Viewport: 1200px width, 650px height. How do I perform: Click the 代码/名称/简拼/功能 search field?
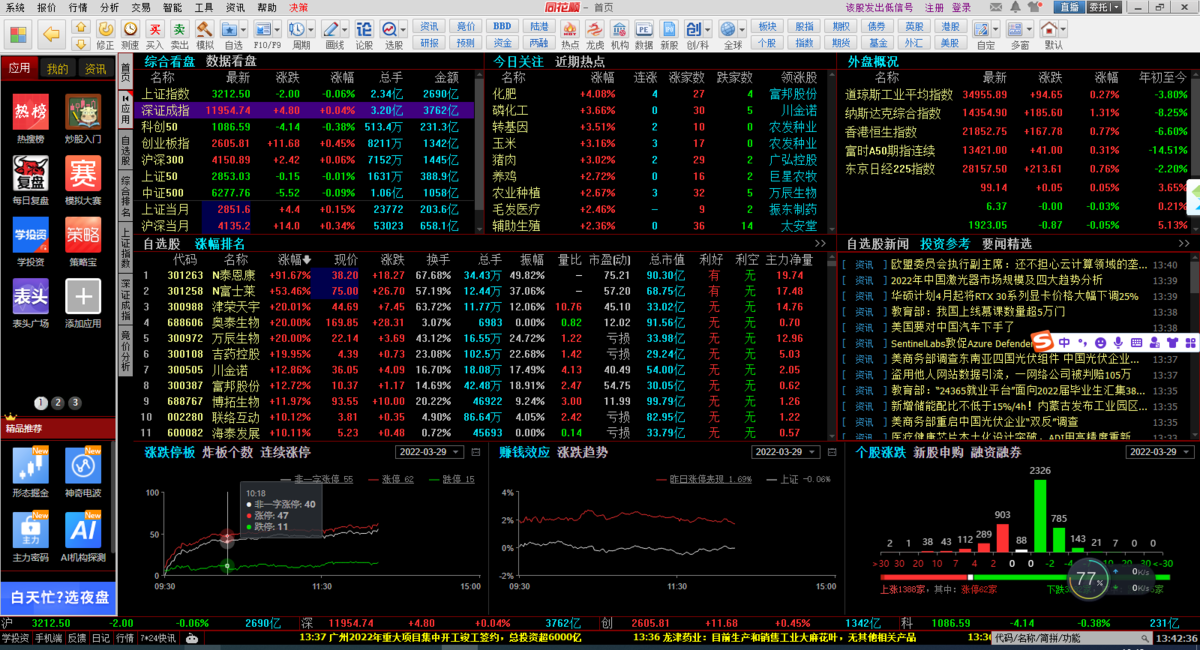pyautogui.click(x=1070, y=637)
